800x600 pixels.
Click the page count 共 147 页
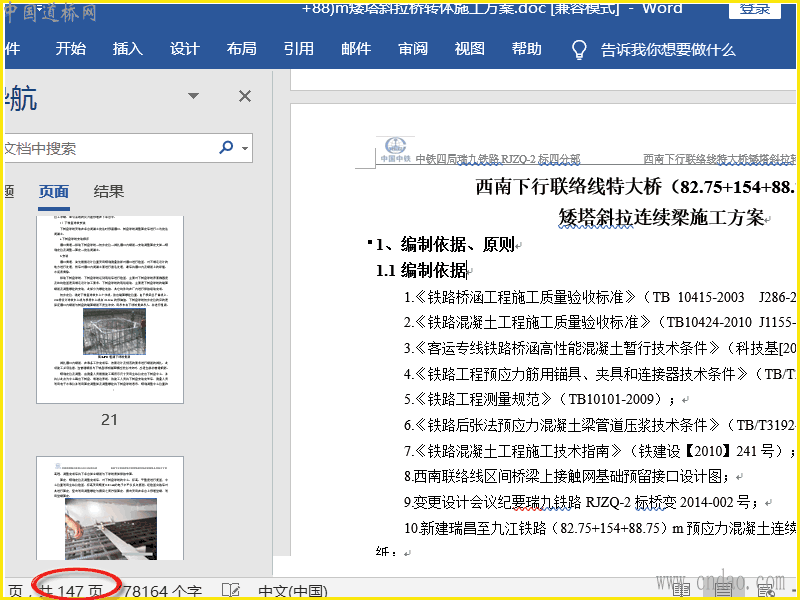click(x=71, y=591)
